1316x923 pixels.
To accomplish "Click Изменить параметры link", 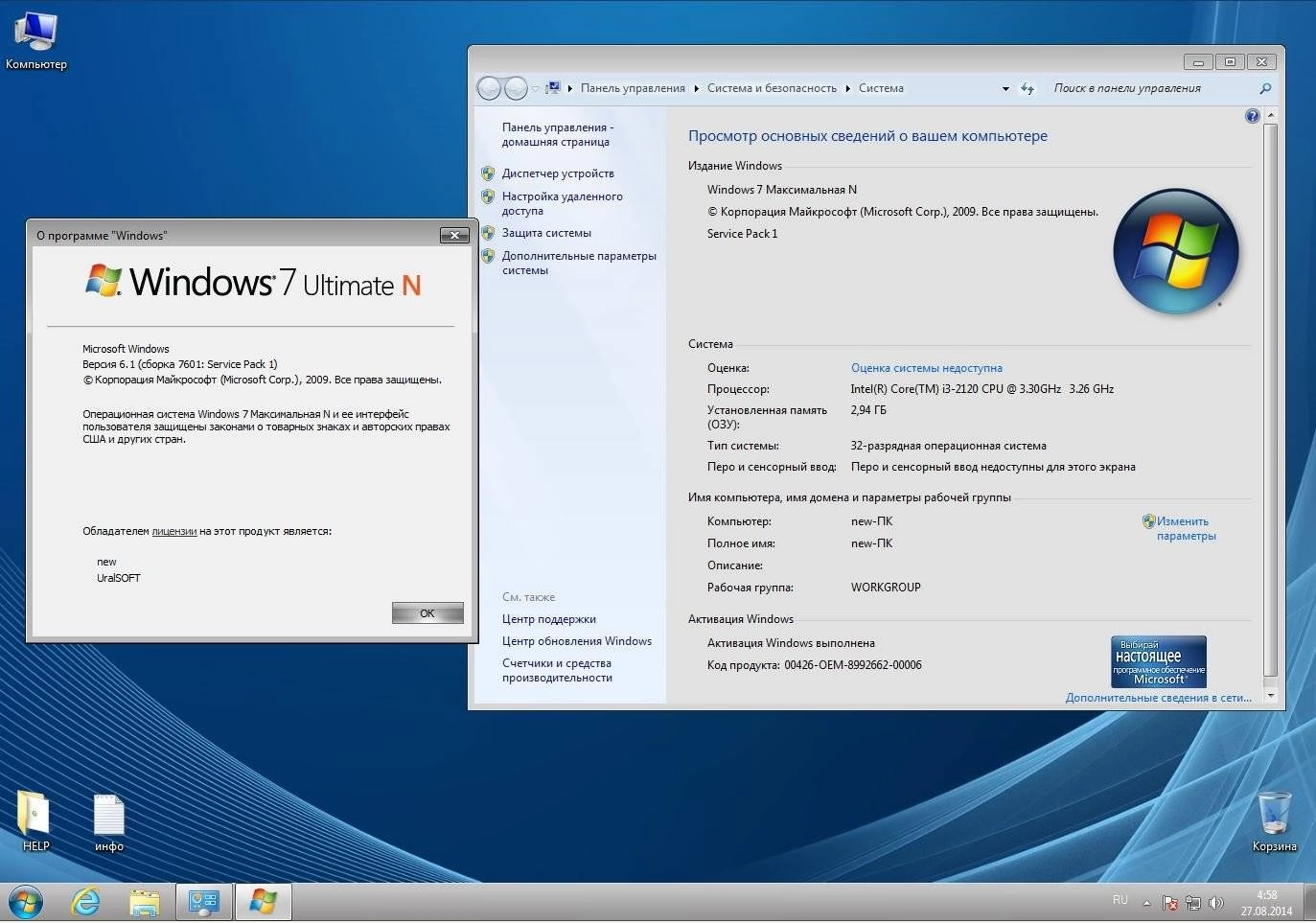I will (x=1186, y=528).
